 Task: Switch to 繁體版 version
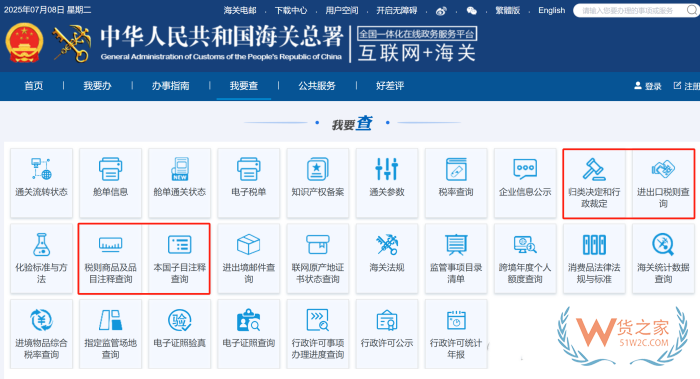point(508,10)
